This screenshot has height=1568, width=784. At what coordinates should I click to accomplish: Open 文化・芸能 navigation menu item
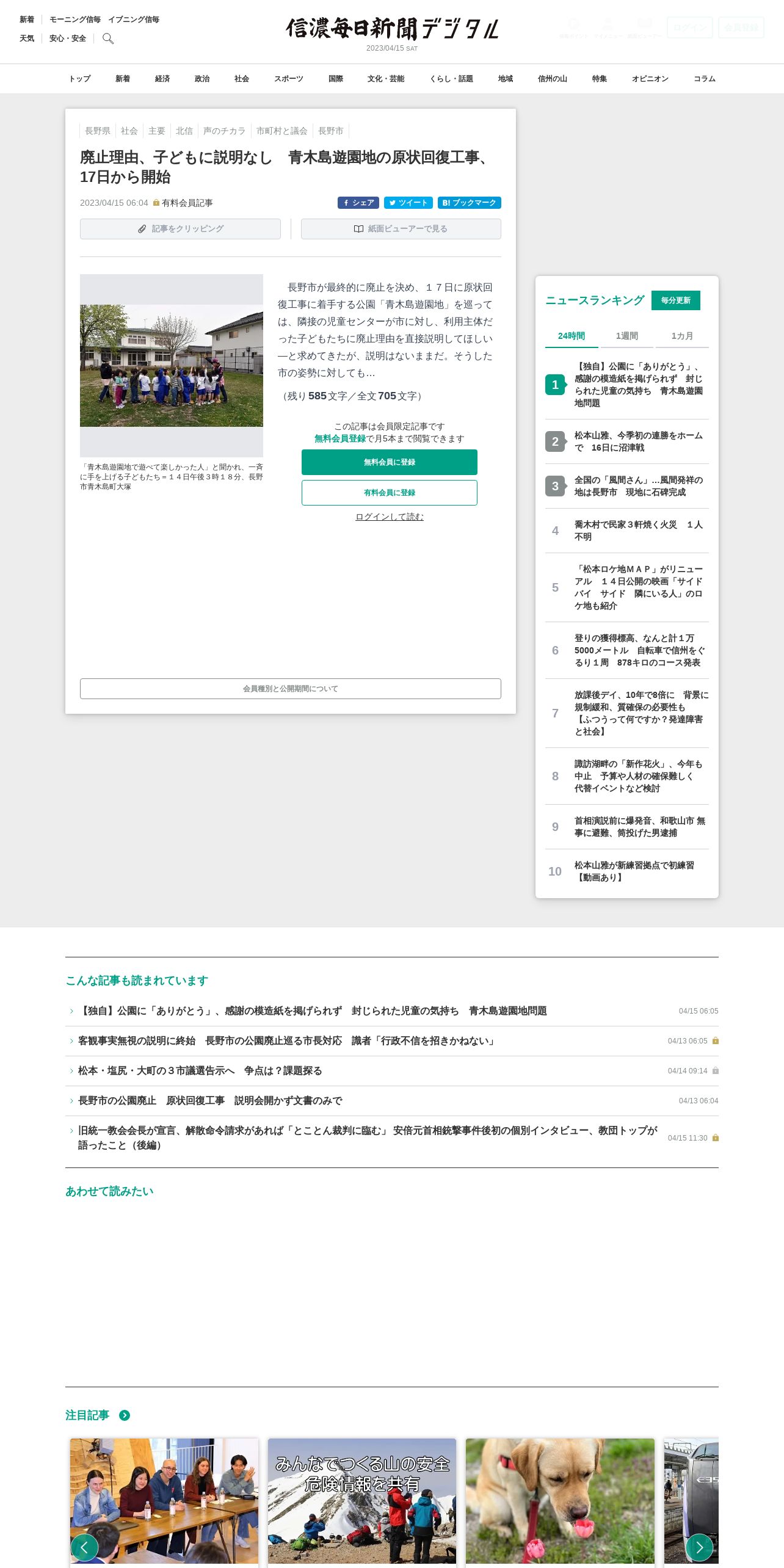[x=386, y=79]
